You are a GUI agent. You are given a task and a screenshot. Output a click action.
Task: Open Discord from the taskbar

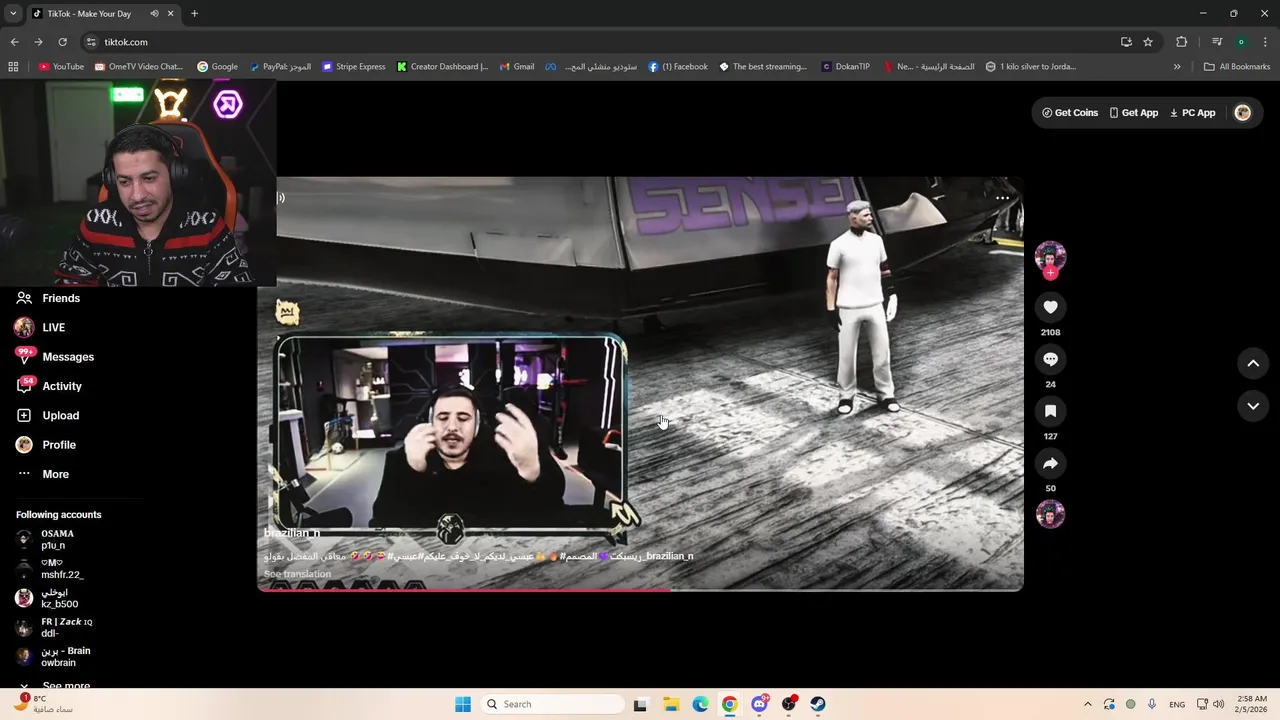759,704
